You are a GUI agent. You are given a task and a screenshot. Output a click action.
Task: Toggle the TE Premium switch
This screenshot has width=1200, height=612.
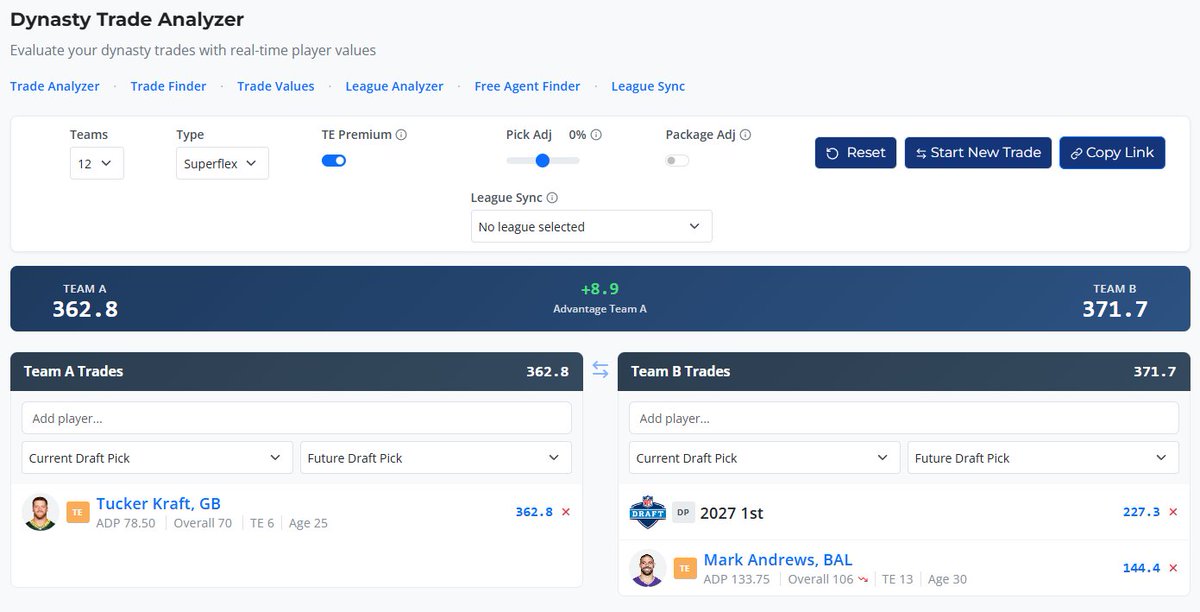tap(334, 160)
